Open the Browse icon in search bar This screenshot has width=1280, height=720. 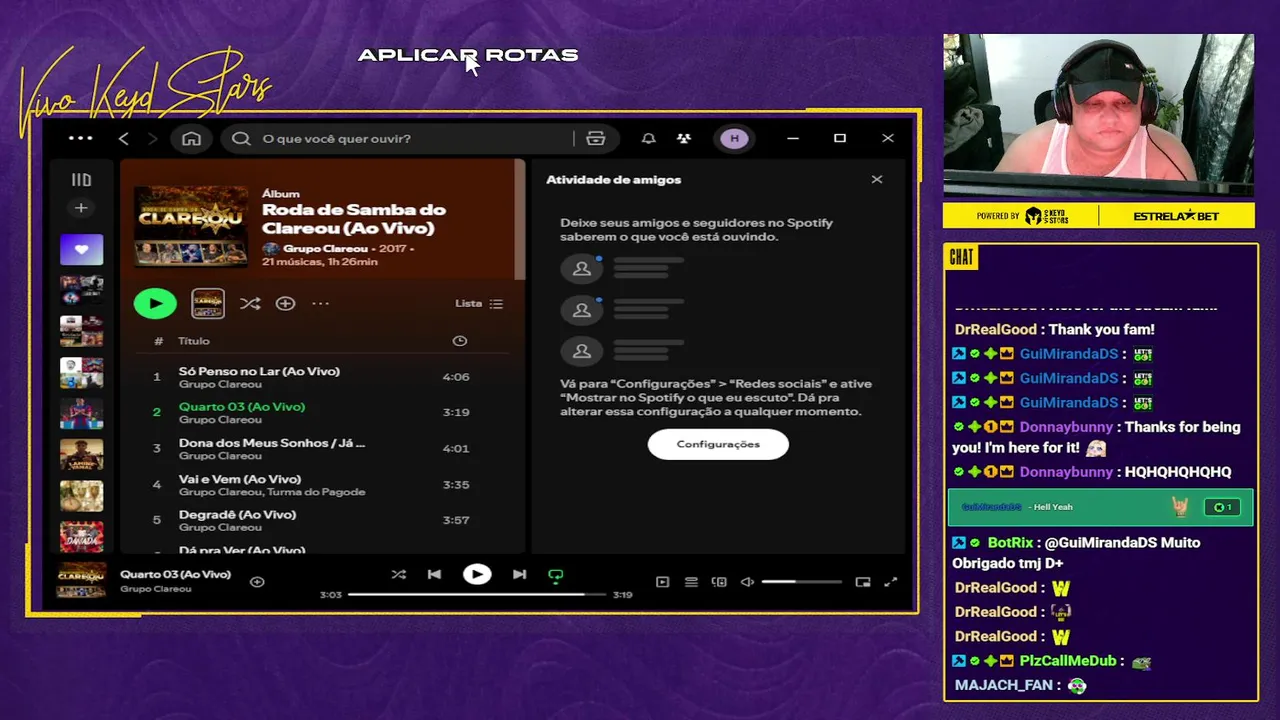point(596,138)
